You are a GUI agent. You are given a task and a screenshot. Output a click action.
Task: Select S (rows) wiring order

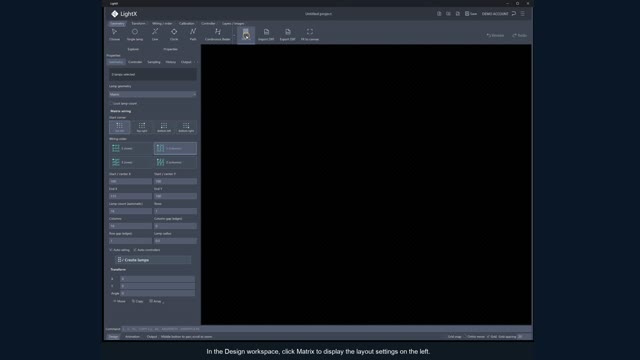pyautogui.click(x=131, y=149)
